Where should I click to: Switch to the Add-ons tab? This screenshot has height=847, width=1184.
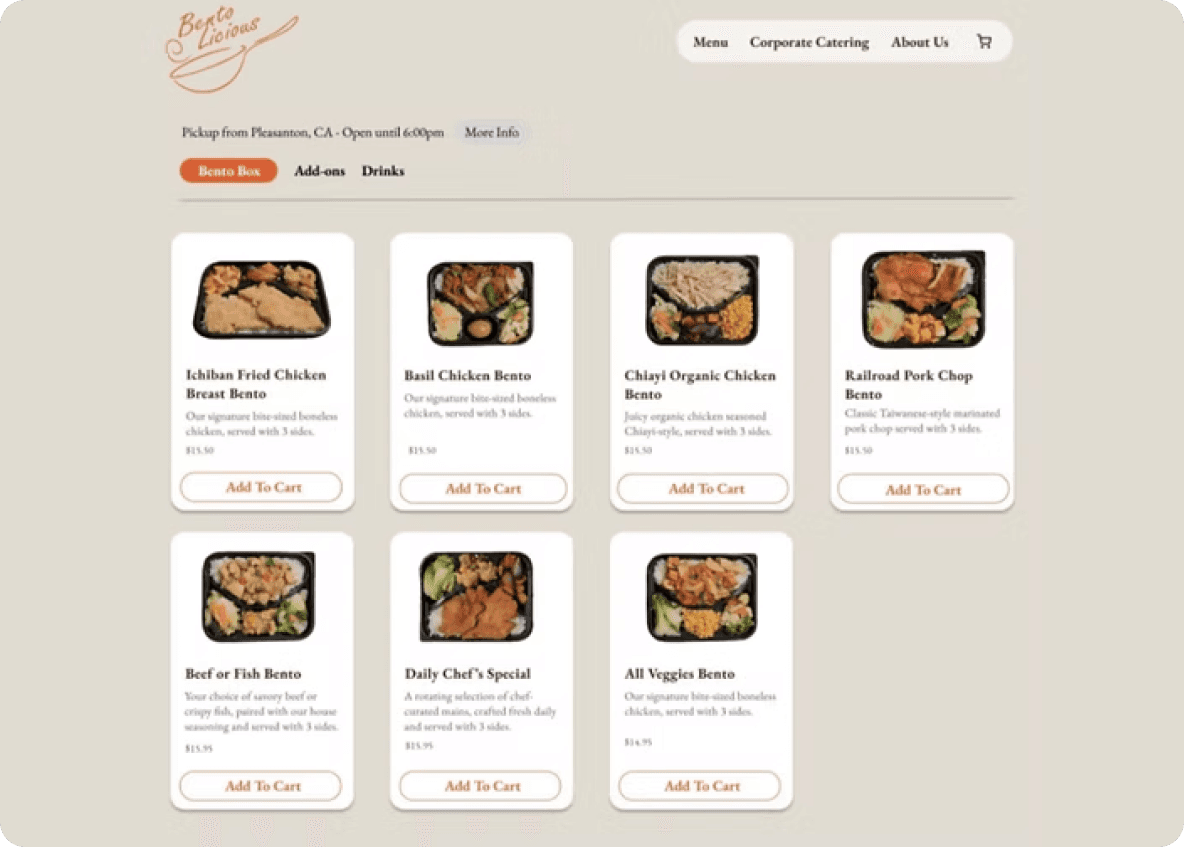319,171
